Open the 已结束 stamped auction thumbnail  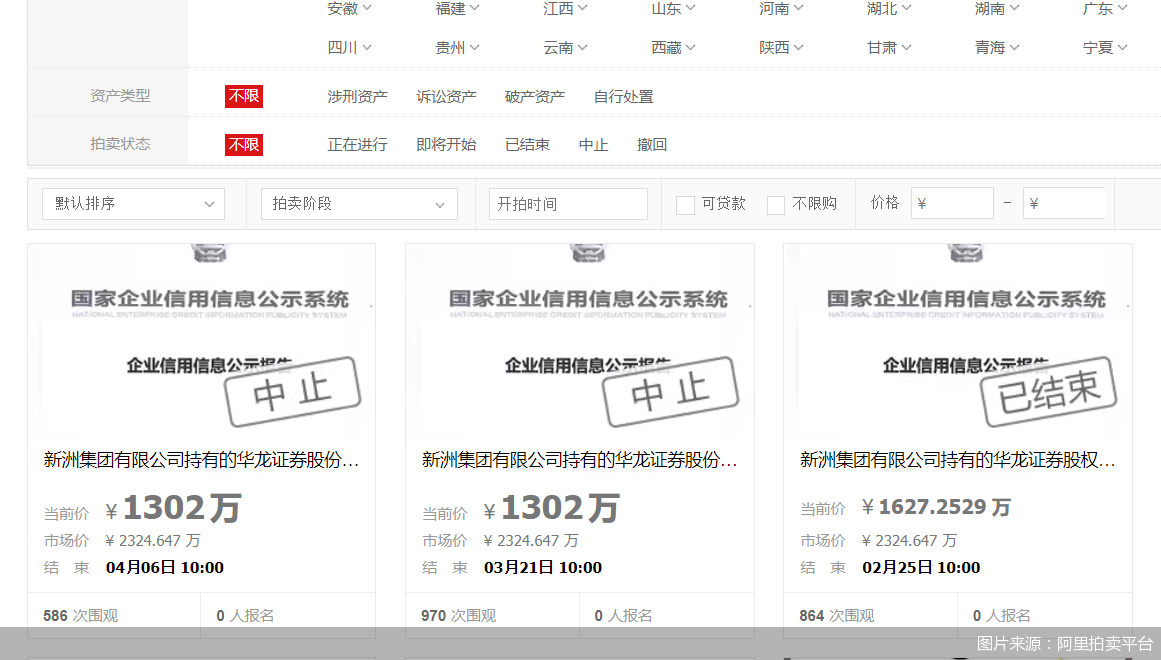tap(957, 340)
